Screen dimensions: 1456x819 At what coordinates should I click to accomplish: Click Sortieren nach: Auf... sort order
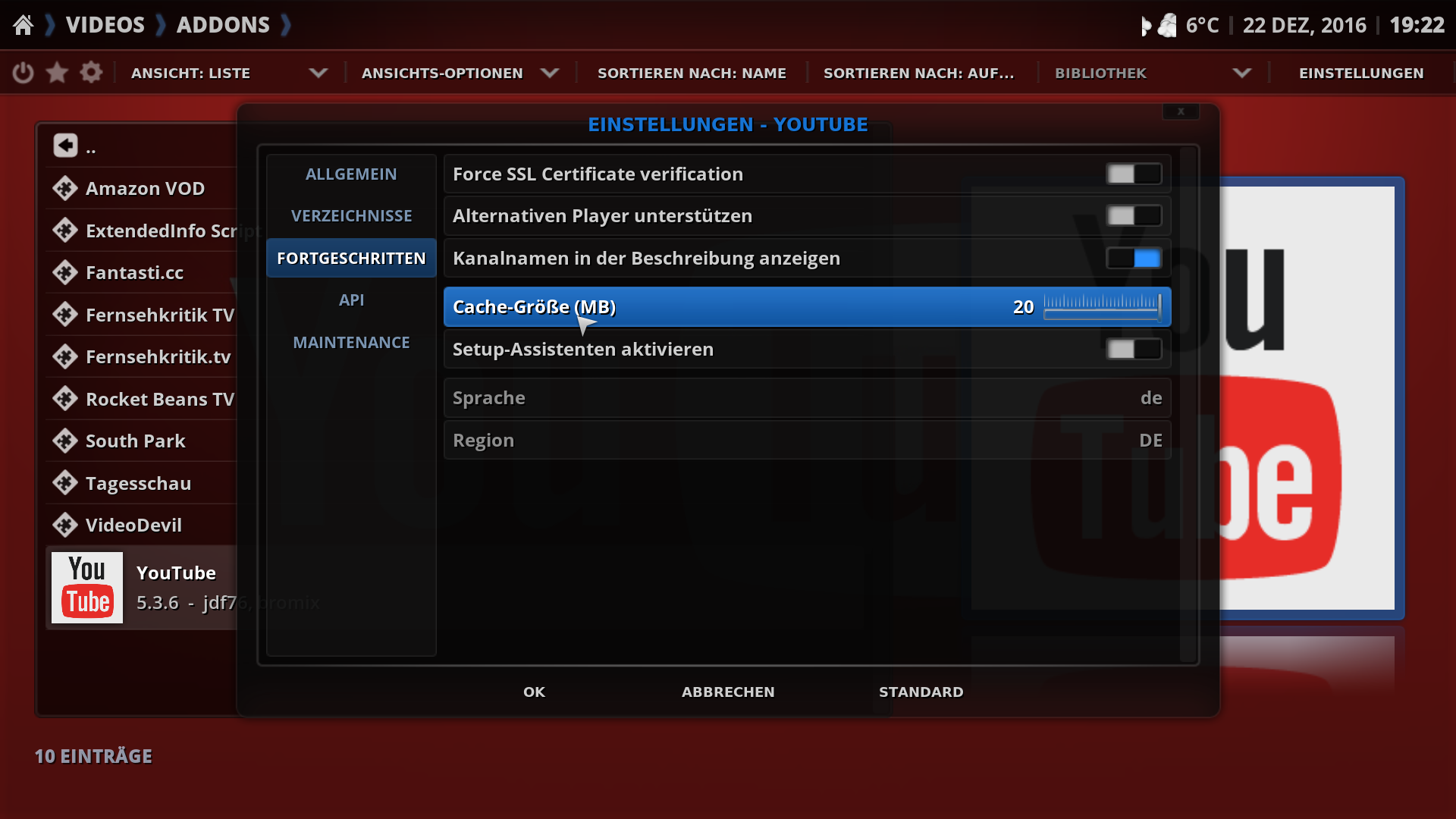coord(918,74)
